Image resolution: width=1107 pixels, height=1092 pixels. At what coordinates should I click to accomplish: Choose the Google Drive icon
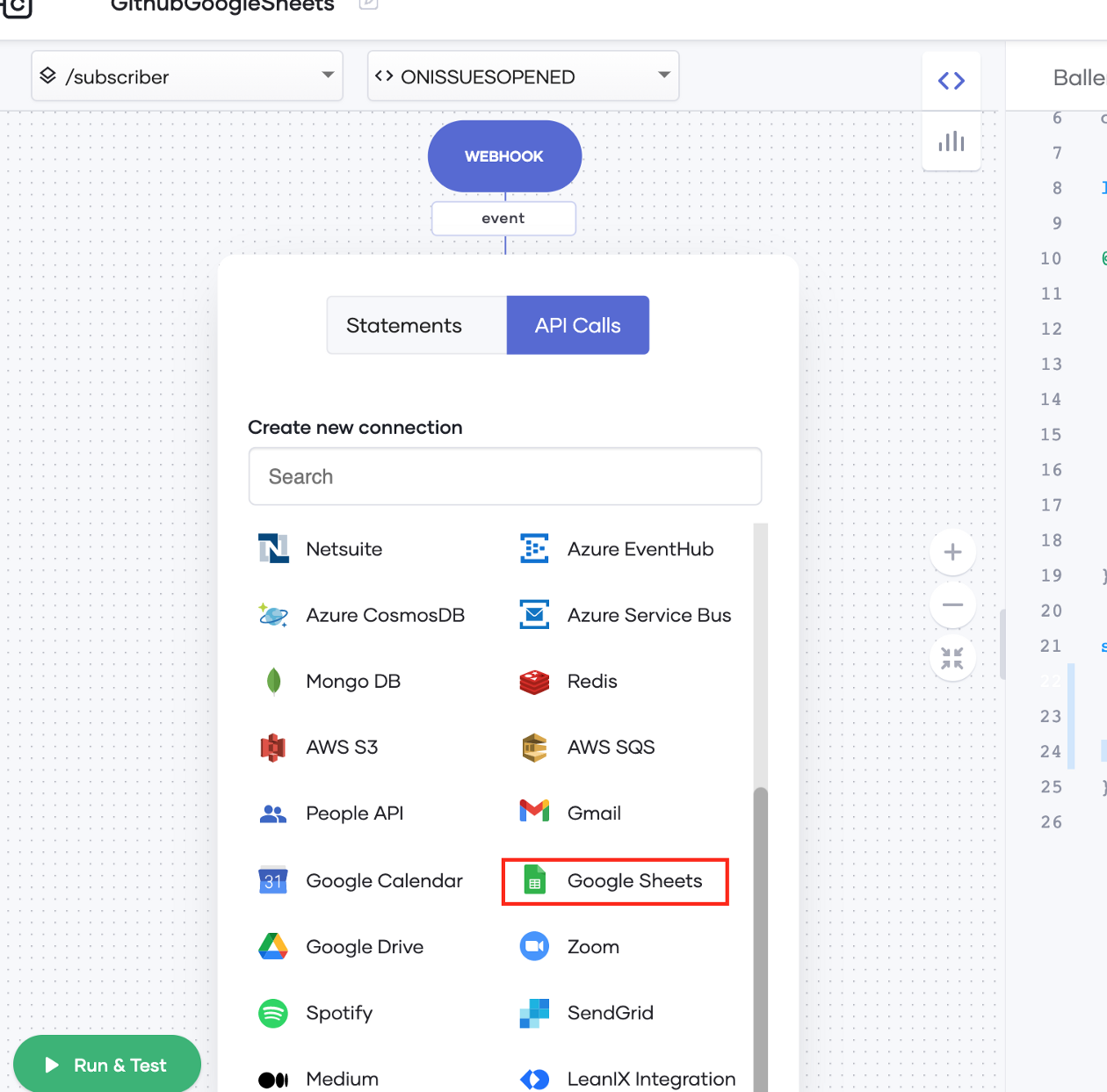(273, 946)
